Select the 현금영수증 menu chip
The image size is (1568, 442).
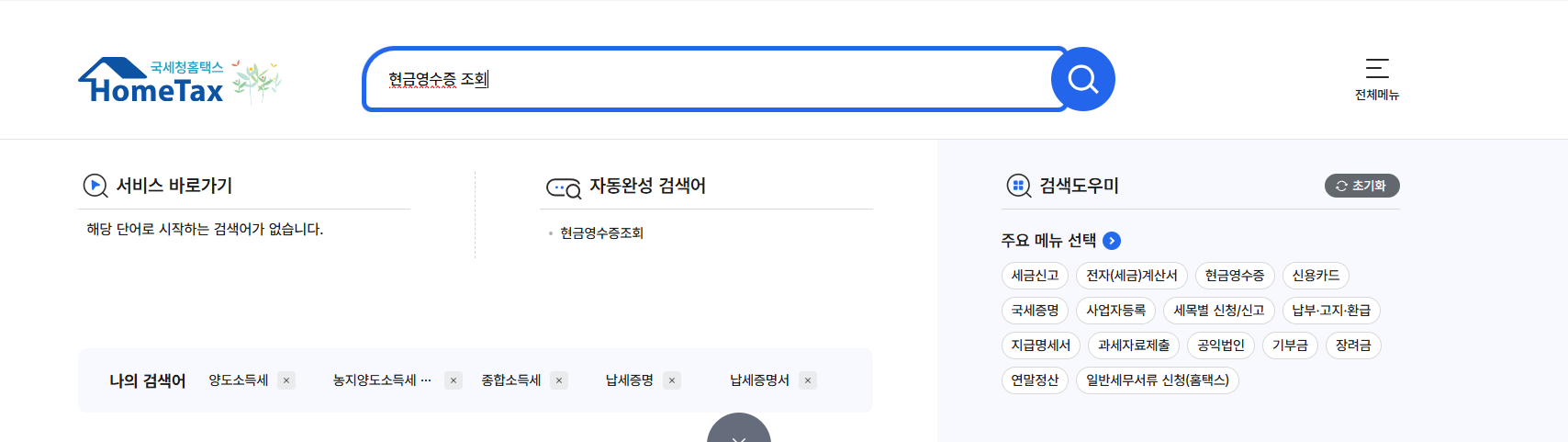pyautogui.click(x=1235, y=276)
